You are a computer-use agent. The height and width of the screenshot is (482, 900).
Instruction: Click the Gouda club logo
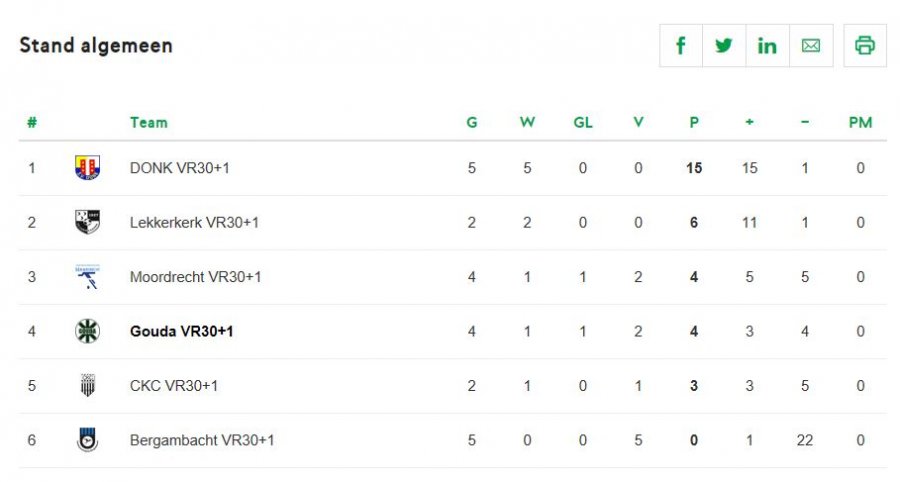click(87, 331)
